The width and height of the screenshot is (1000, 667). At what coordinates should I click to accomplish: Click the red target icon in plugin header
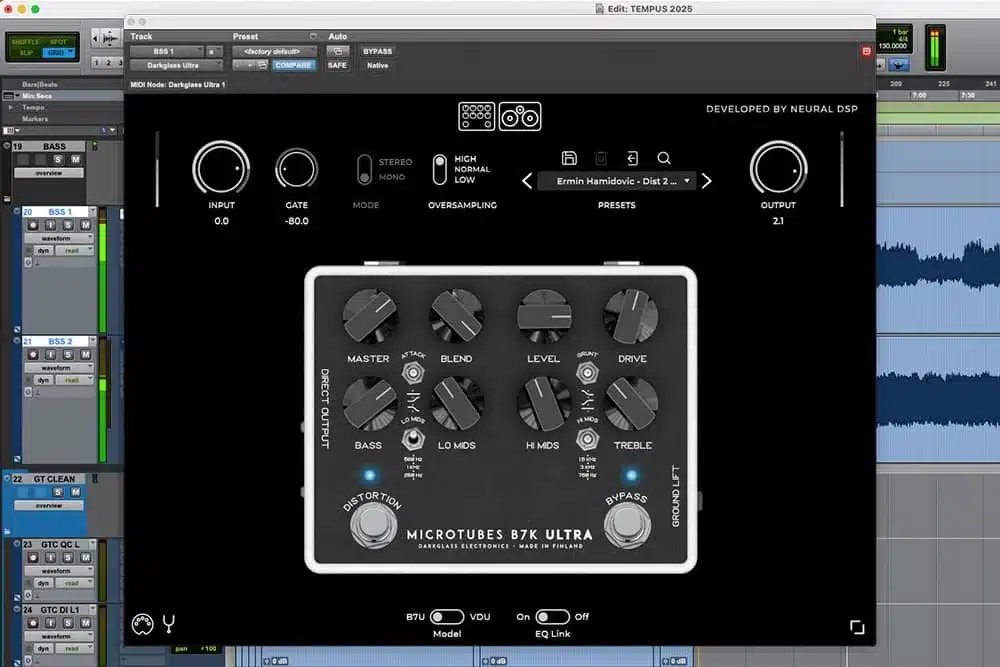[866, 51]
